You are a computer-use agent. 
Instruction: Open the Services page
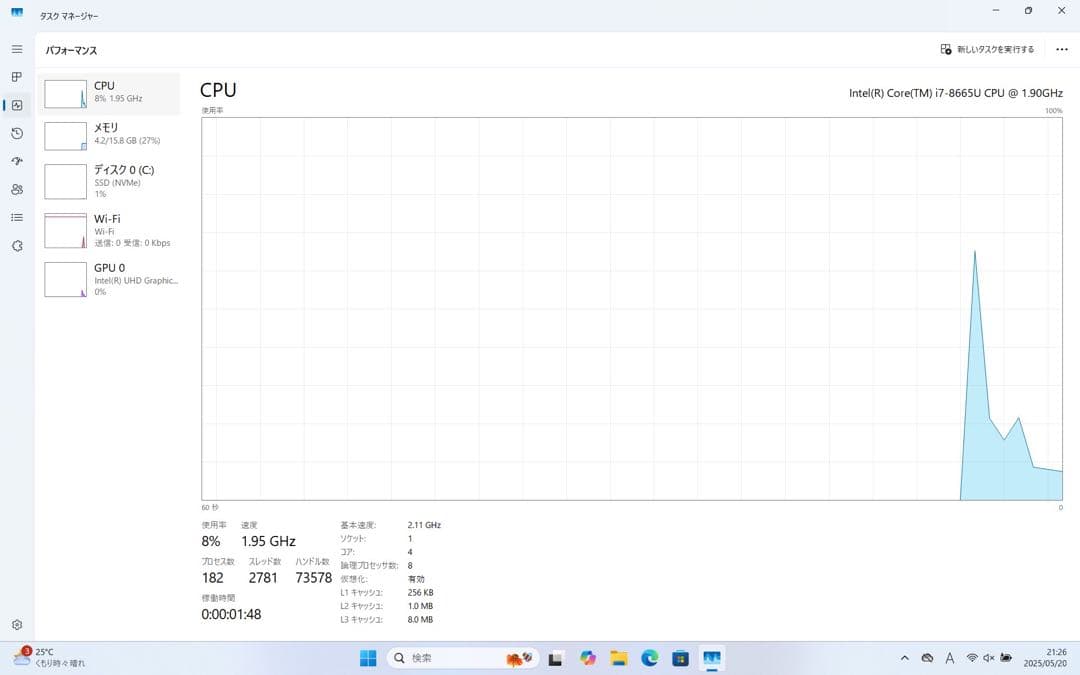[x=16, y=246]
